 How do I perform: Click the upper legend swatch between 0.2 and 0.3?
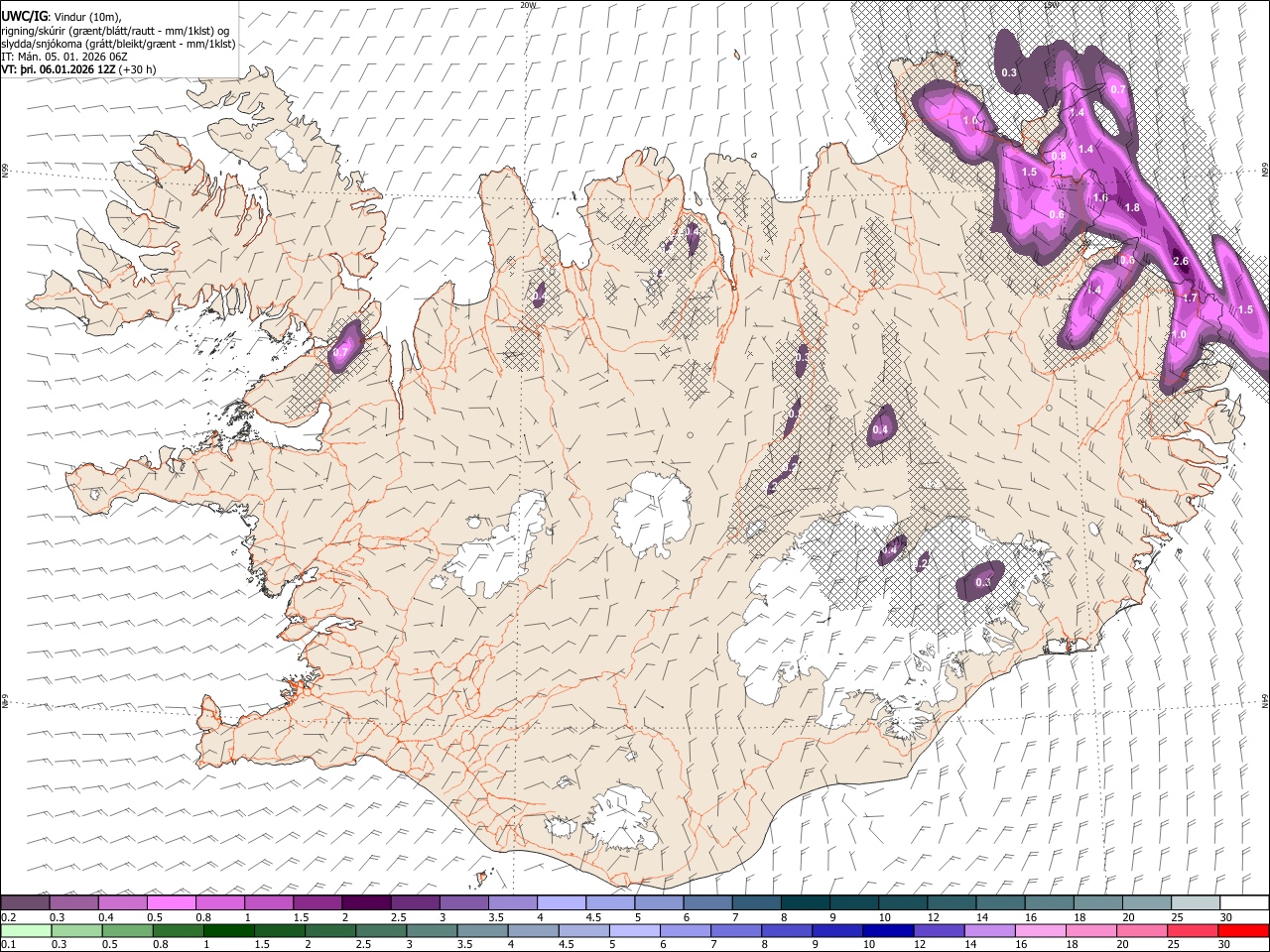tap(25, 902)
